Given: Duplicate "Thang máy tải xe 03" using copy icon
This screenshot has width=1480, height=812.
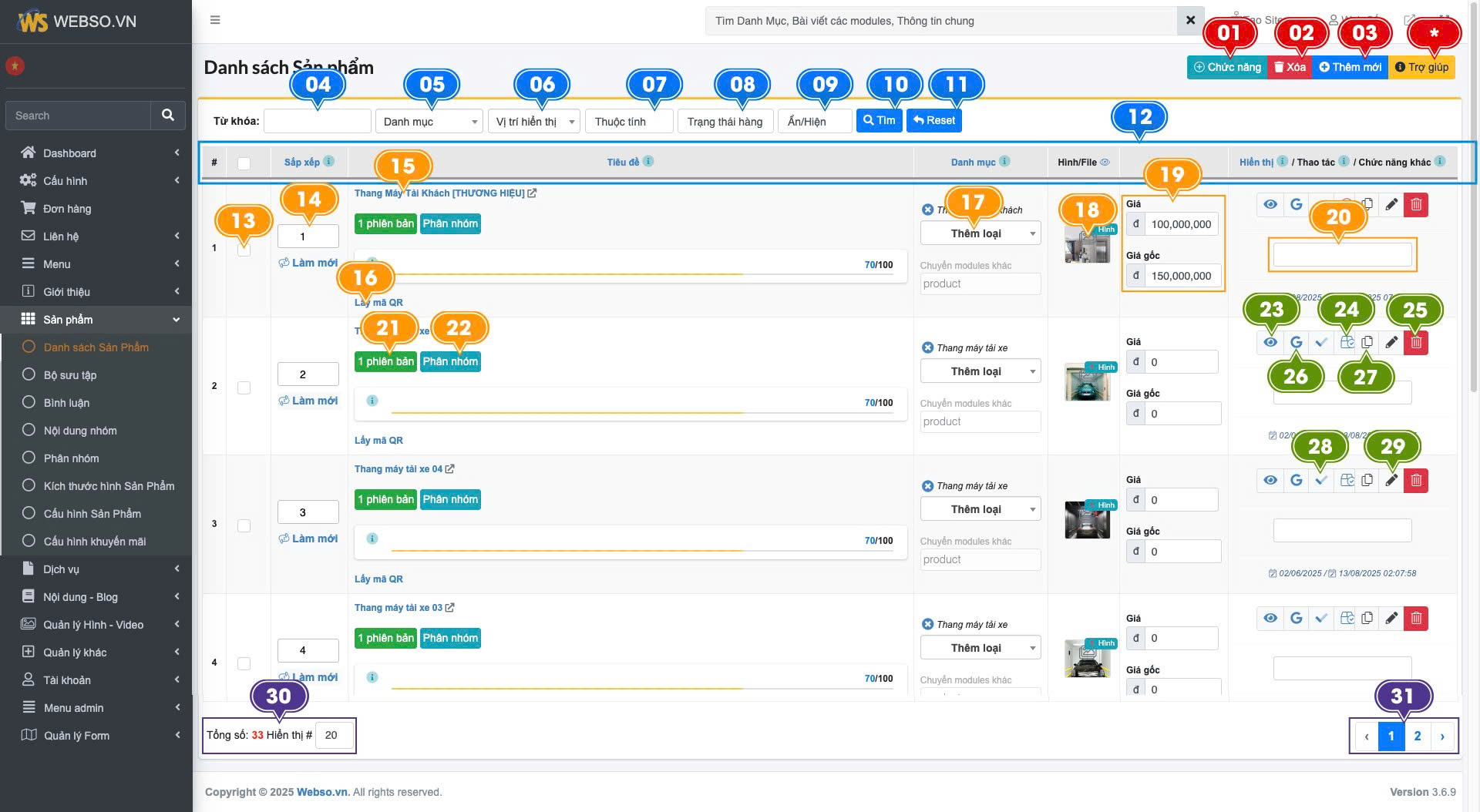Looking at the screenshot, I should (1367, 619).
